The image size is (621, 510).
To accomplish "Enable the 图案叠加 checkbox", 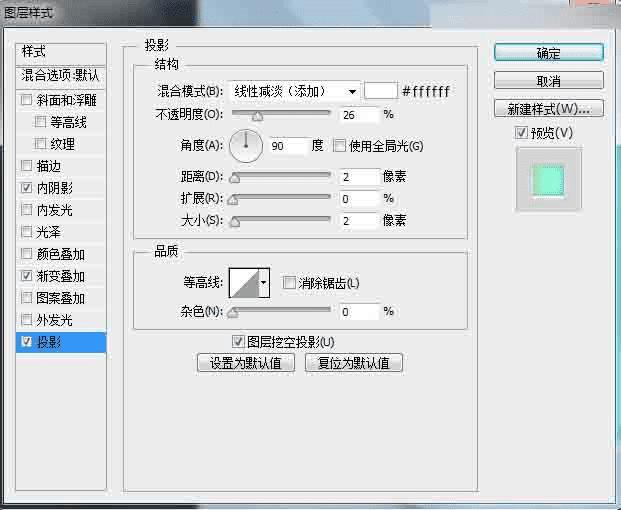I will click(x=26, y=297).
